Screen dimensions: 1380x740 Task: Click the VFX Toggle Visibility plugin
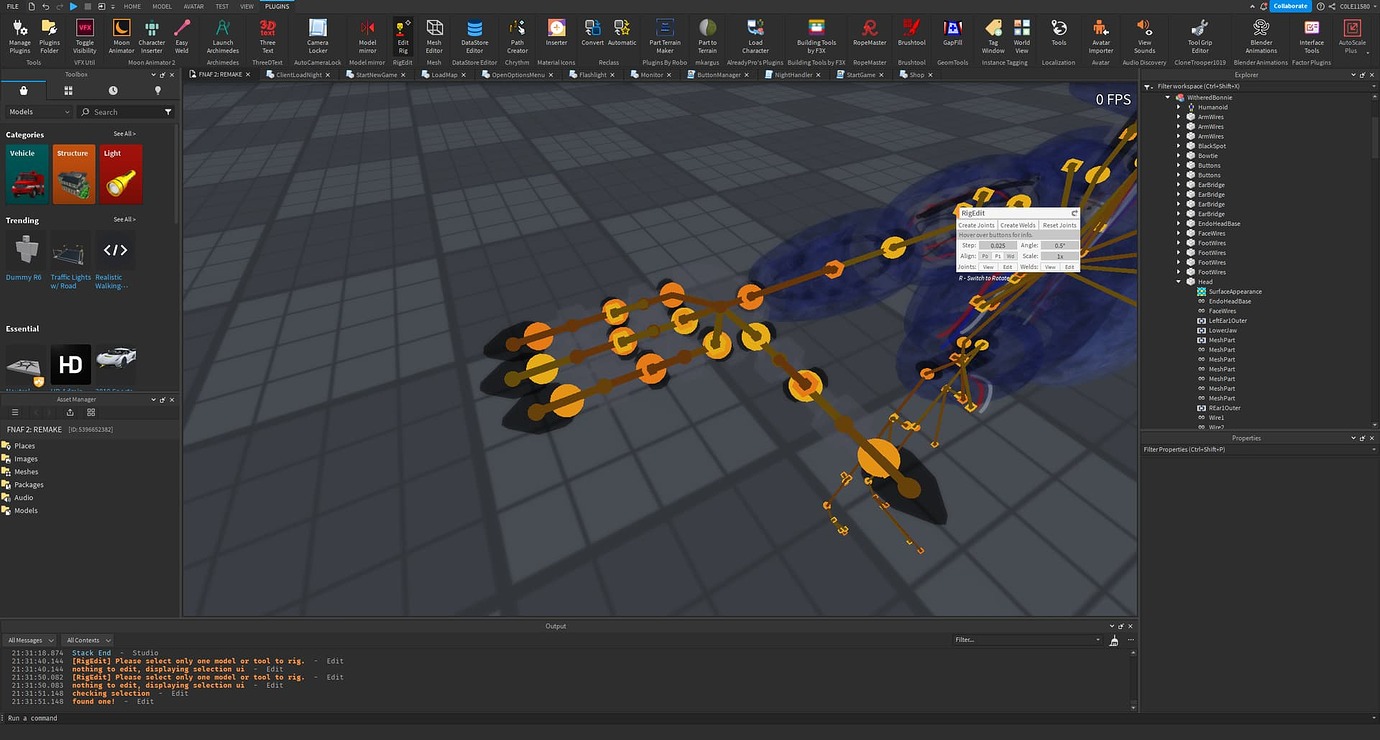pos(85,36)
